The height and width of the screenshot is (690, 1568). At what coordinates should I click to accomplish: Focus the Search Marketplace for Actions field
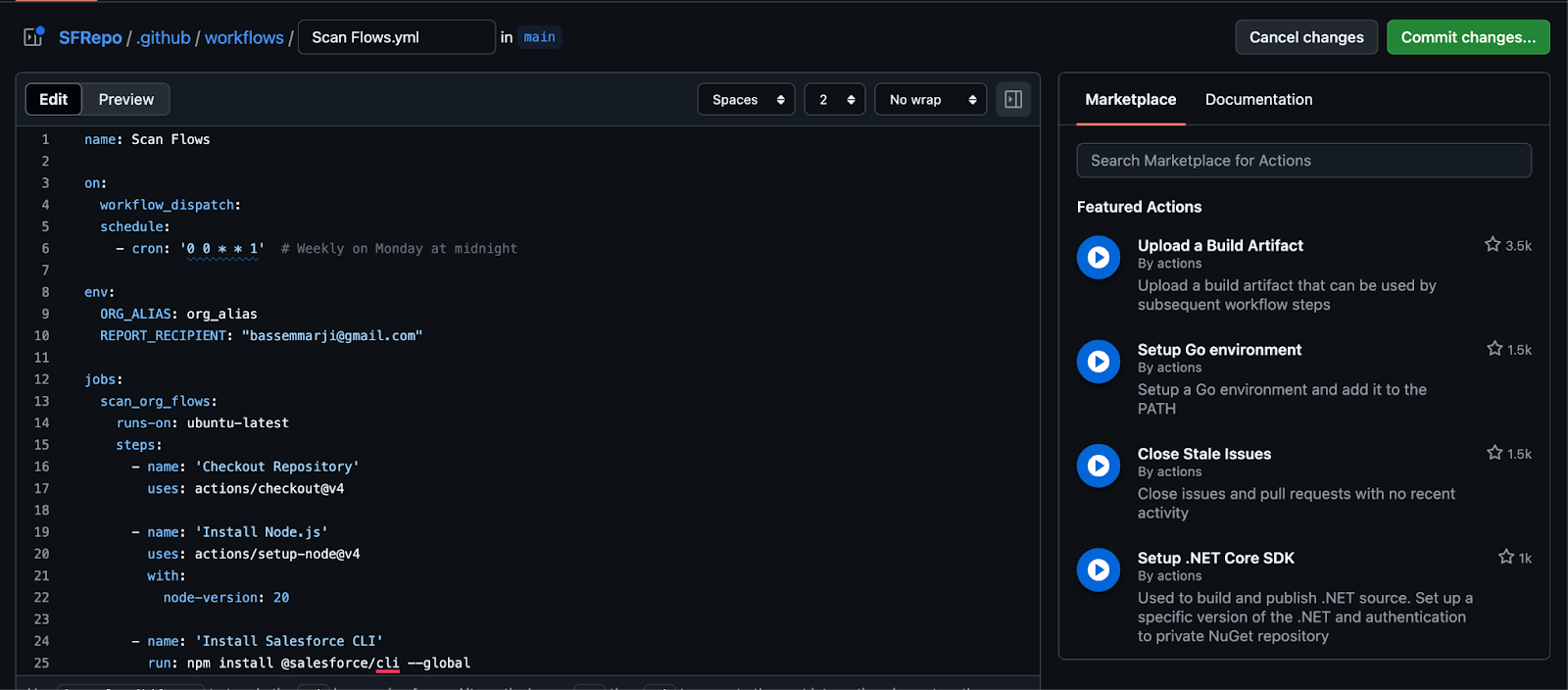pyautogui.click(x=1303, y=161)
